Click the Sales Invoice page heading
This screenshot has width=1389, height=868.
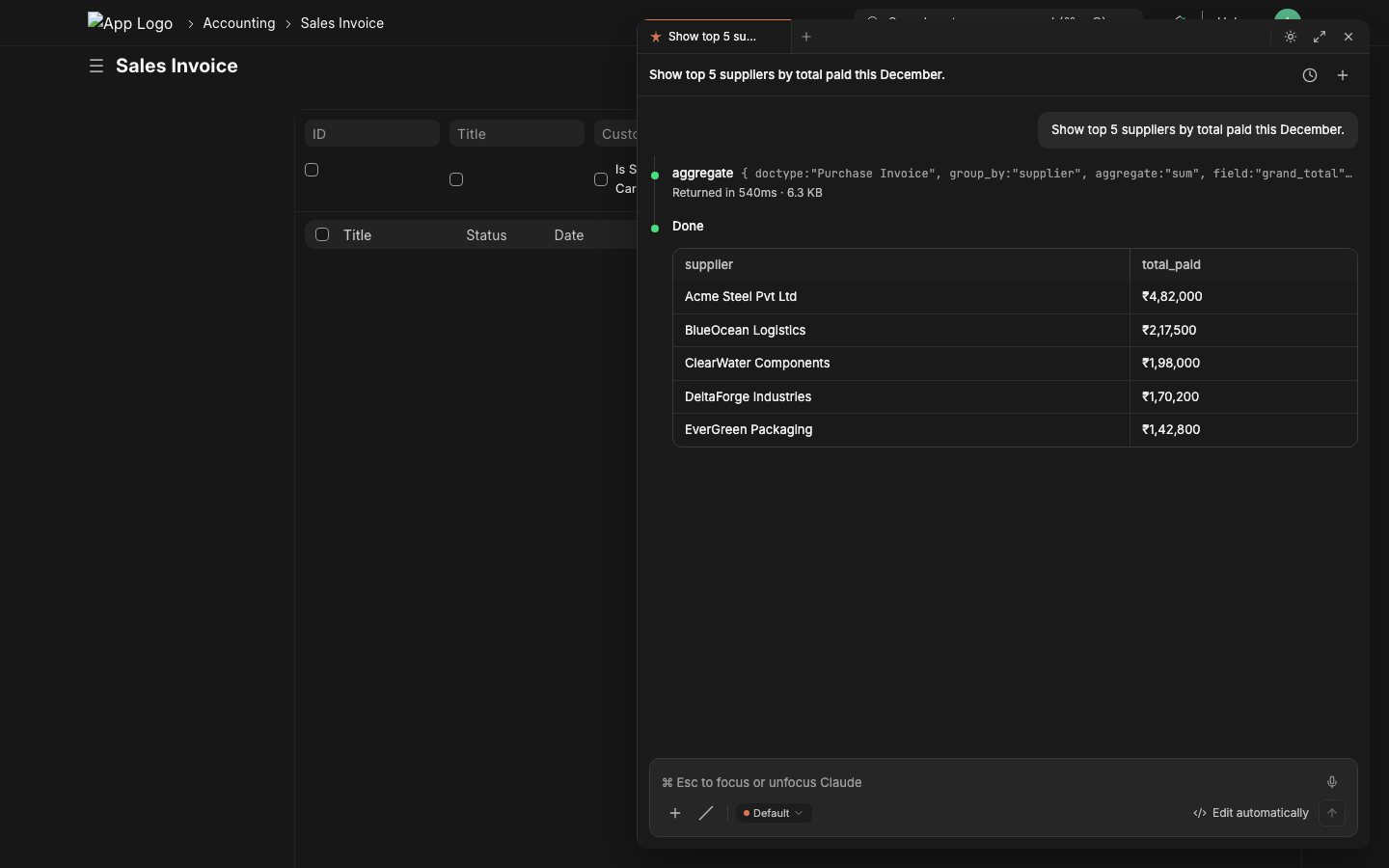pos(177,66)
